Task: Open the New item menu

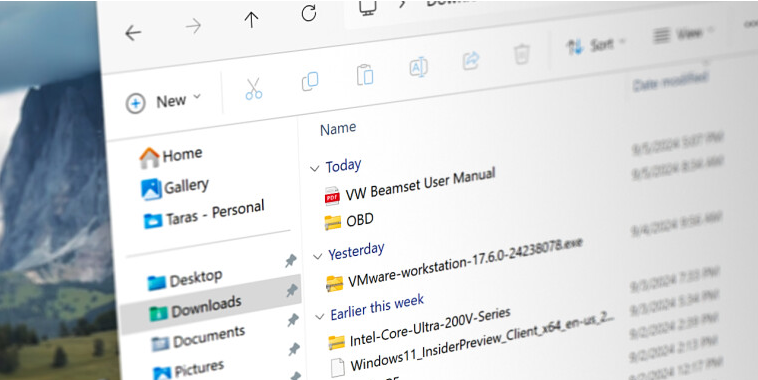Action: pos(163,102)
